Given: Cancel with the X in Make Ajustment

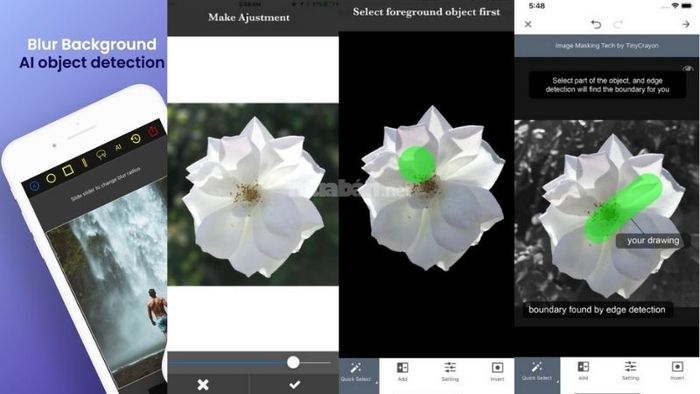Looking at the screenshot, I should 203,385.
